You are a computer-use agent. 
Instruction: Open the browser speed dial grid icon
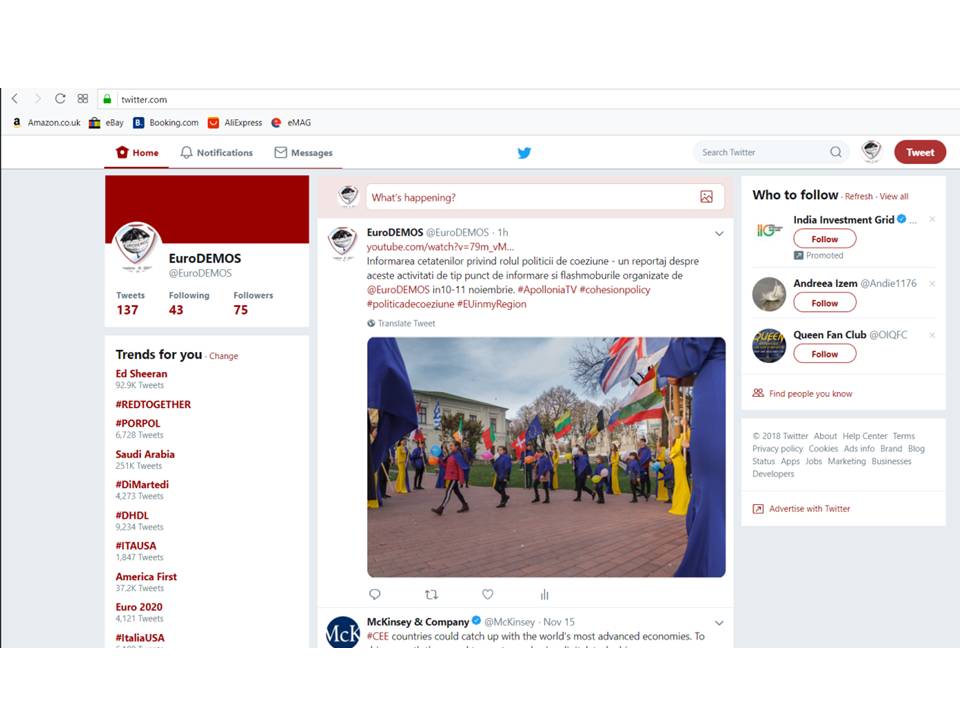tap(83, 99)
